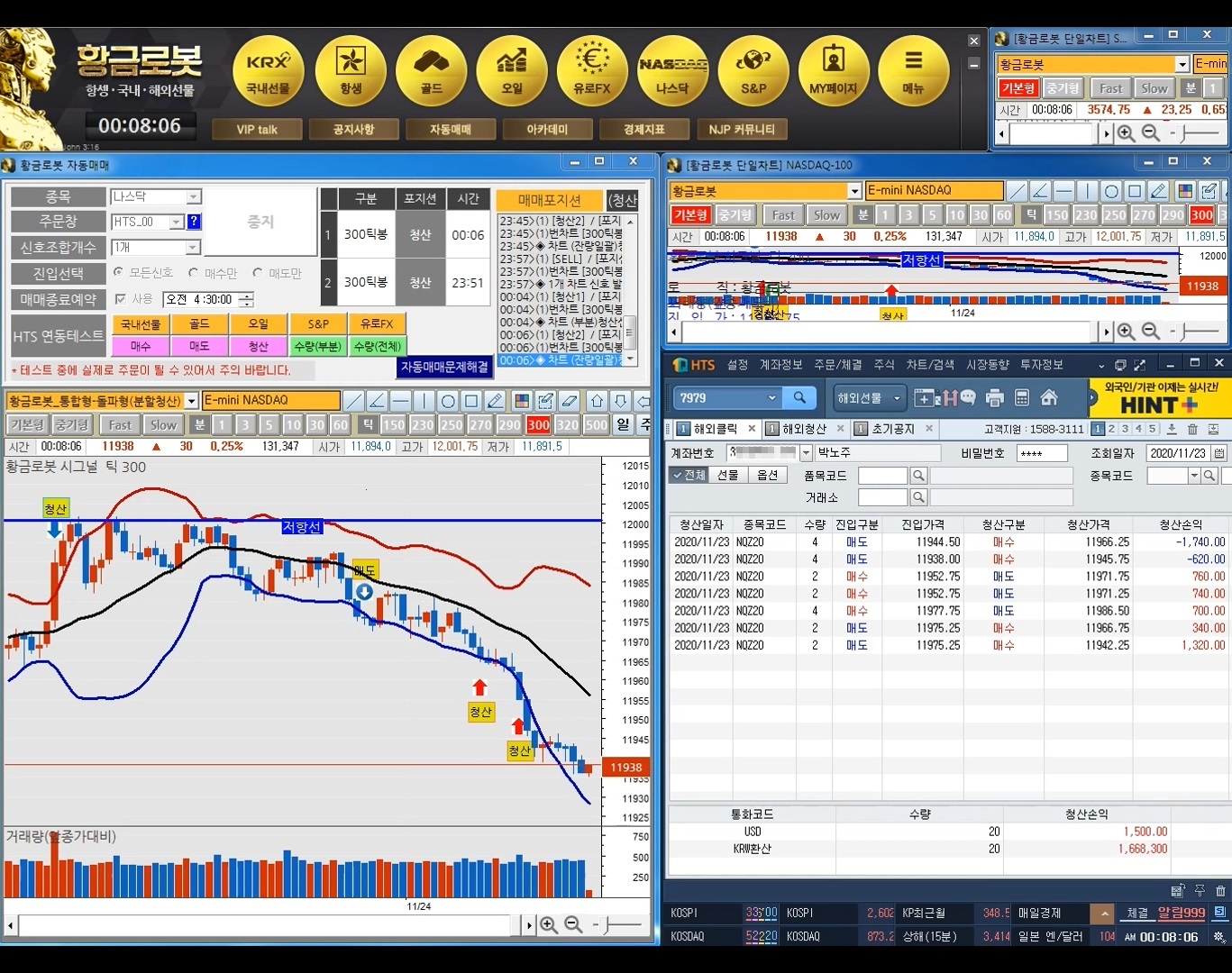Expand the 해외선물 dropdown in HTS
The height and width of the screenshot is (973, 1232).
(x=897, y=397)
